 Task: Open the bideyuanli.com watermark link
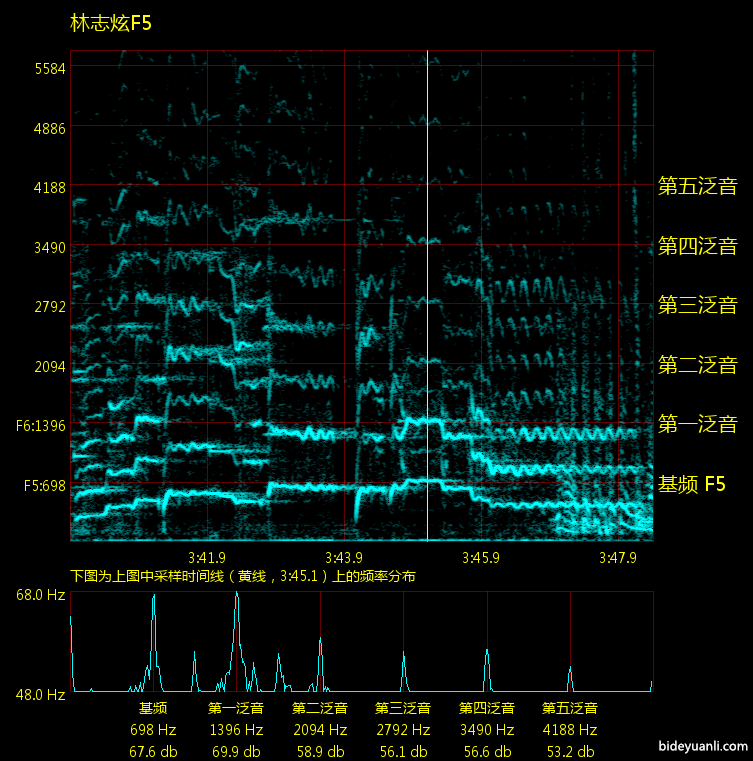point(703,746)
